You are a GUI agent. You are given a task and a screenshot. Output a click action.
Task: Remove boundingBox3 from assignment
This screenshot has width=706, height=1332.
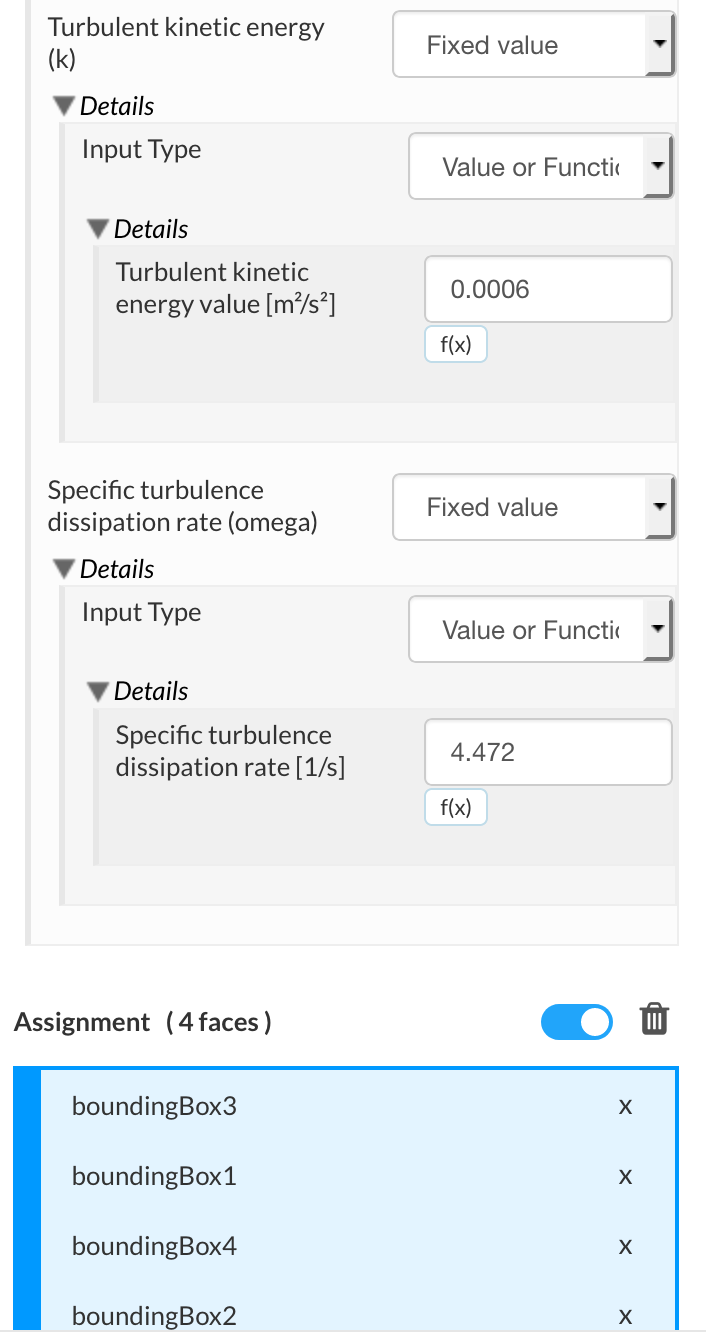tap(625, 1107)
